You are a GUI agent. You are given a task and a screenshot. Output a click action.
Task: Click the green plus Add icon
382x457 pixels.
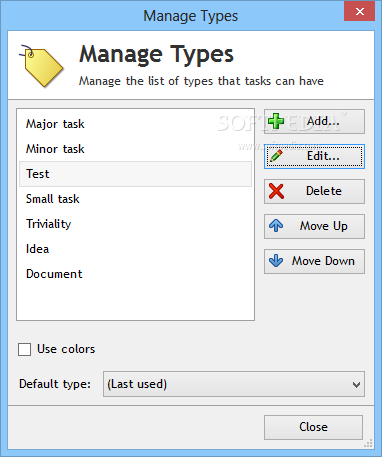point(276,121)
